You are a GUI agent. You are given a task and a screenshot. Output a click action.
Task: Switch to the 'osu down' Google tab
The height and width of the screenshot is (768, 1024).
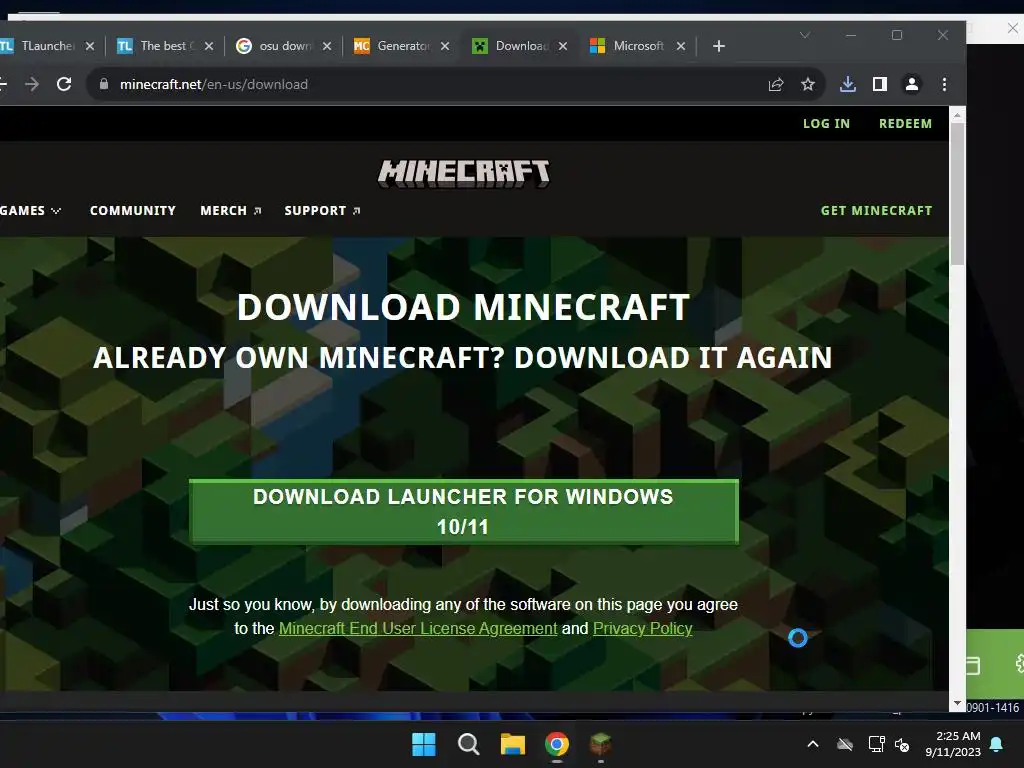[x=276, y=46]
